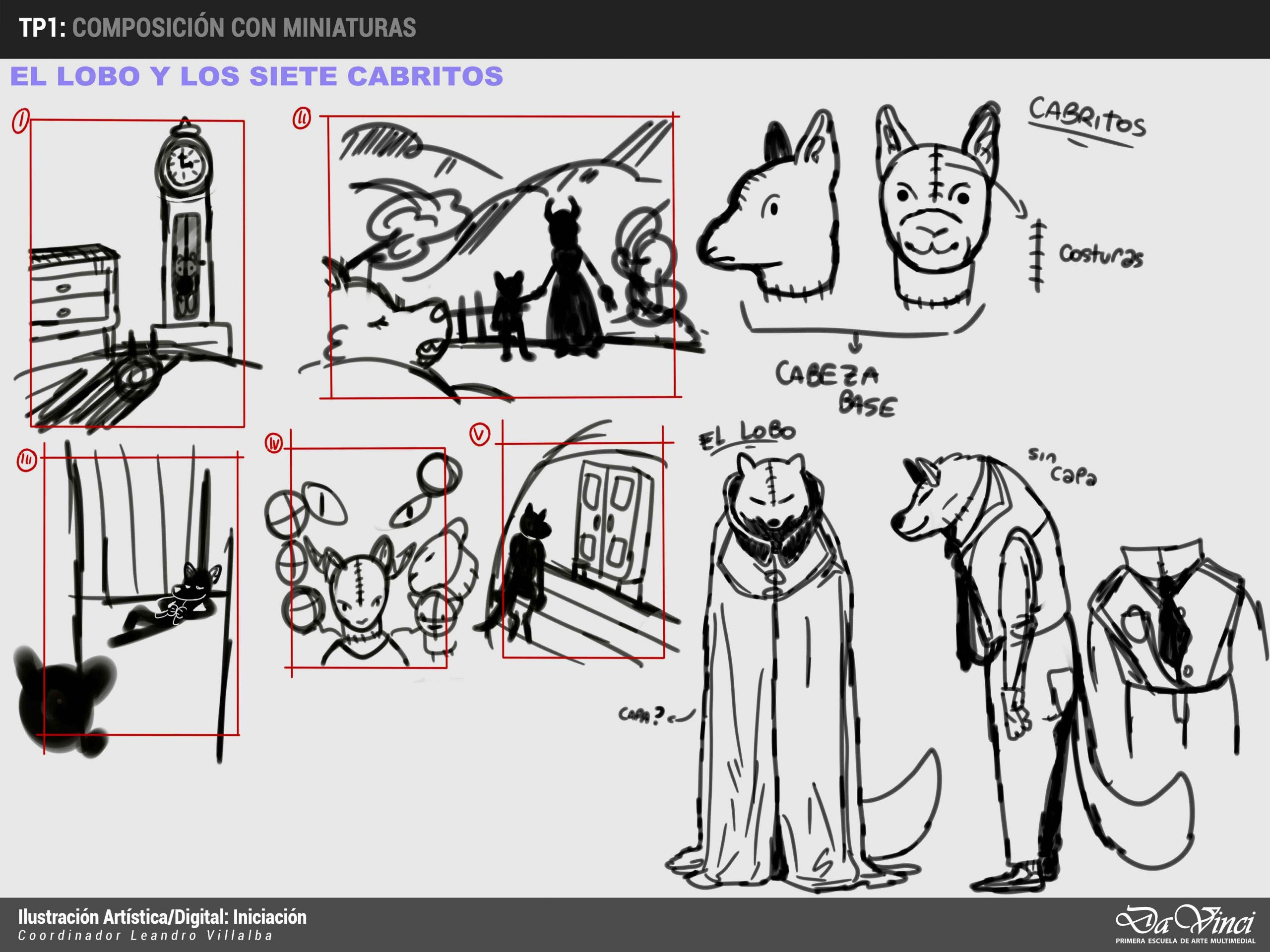Click the red circled number V marker
1270x952 pixels.
pos(480,434)
